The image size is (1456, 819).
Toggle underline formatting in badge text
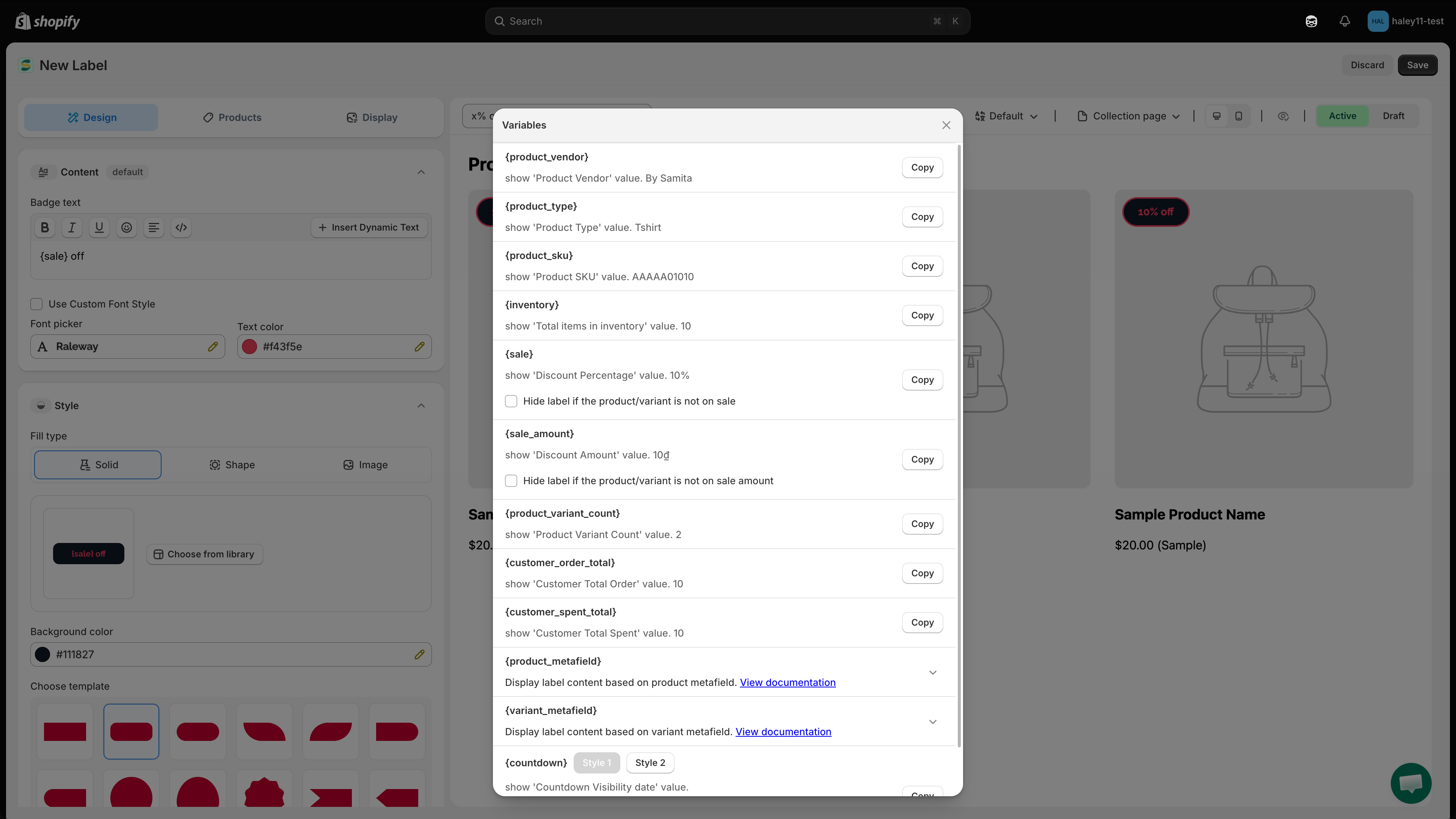pos(99,227)
